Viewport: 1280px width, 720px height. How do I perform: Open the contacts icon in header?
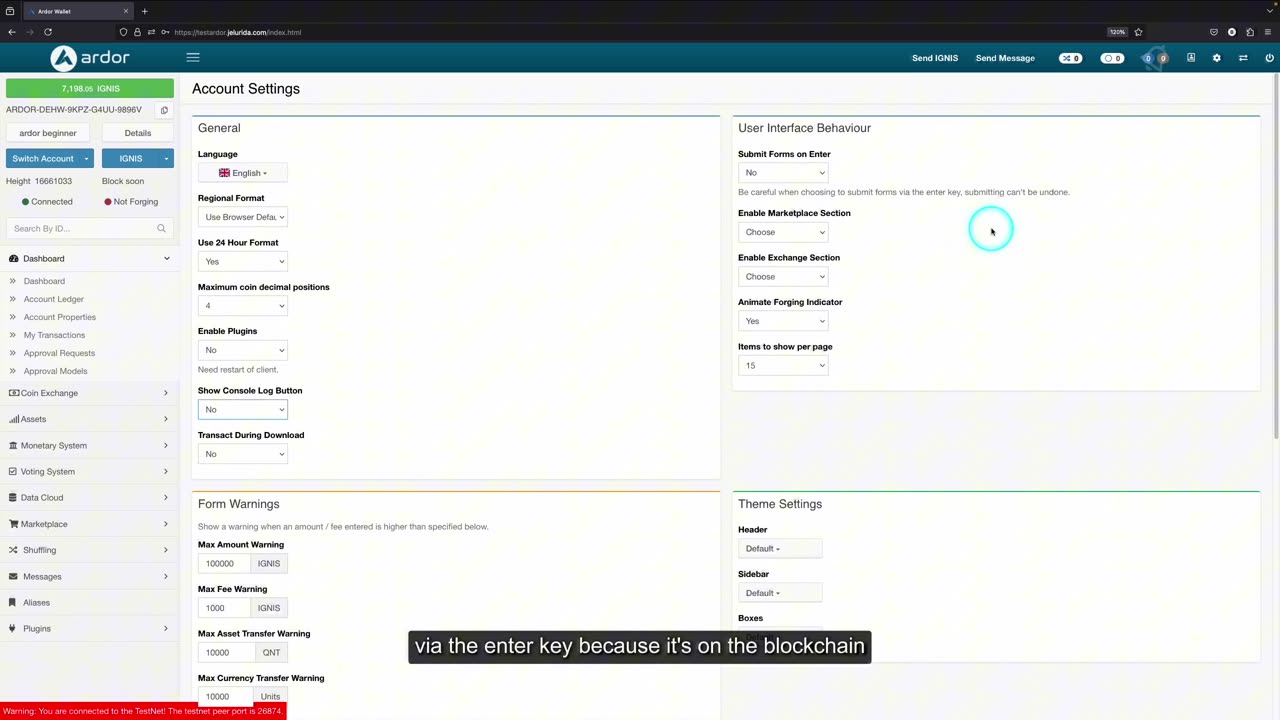click(1191, 58)
